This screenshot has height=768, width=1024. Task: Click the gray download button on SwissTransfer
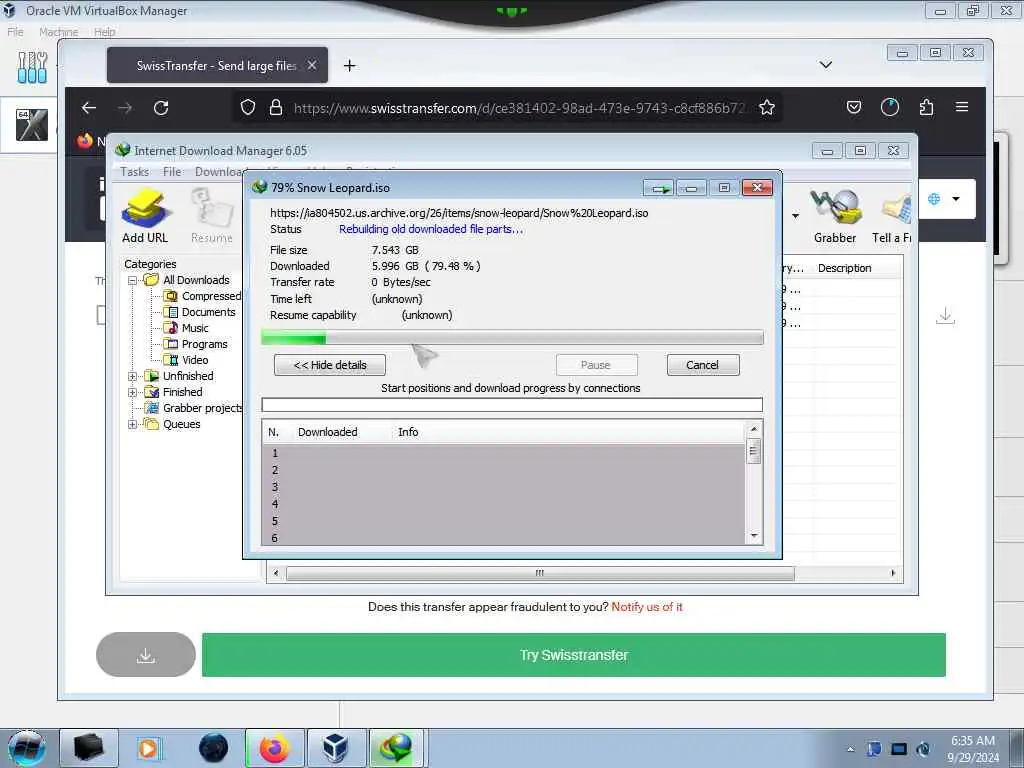click(146, 655)
